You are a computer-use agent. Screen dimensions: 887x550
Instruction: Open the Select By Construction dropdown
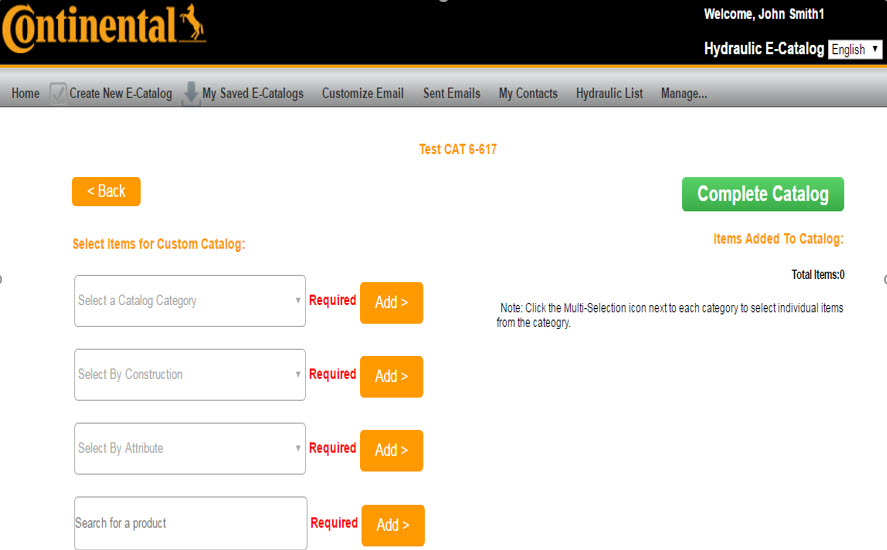click(x=190, y=375)
